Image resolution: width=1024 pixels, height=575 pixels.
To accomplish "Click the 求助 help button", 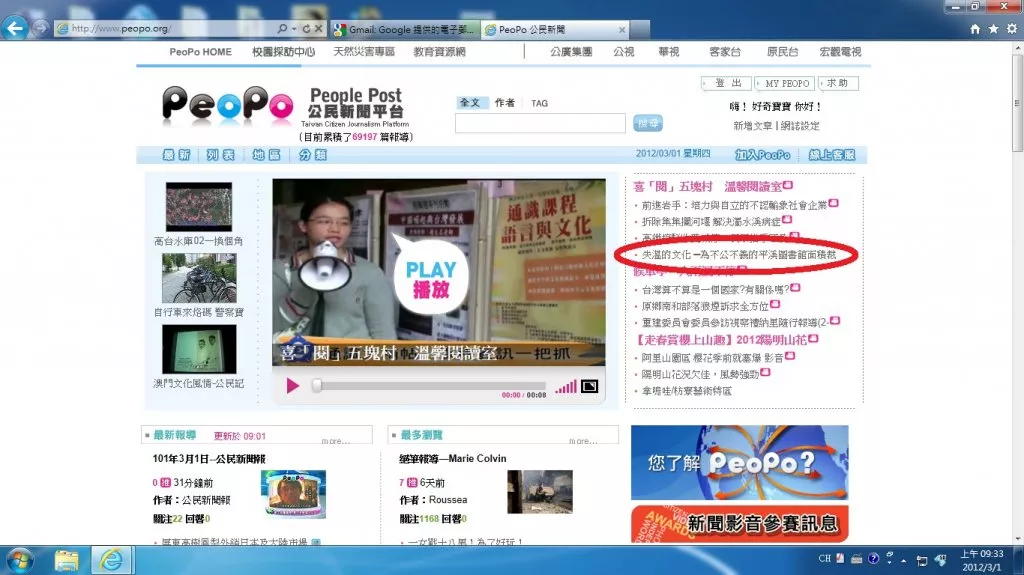I will coord(838,84).
